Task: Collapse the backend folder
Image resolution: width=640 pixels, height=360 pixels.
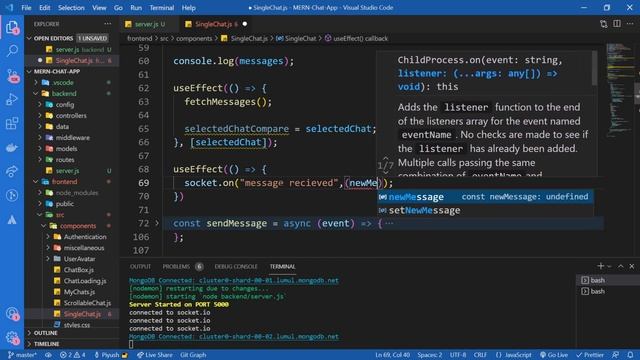Action: 64,93
